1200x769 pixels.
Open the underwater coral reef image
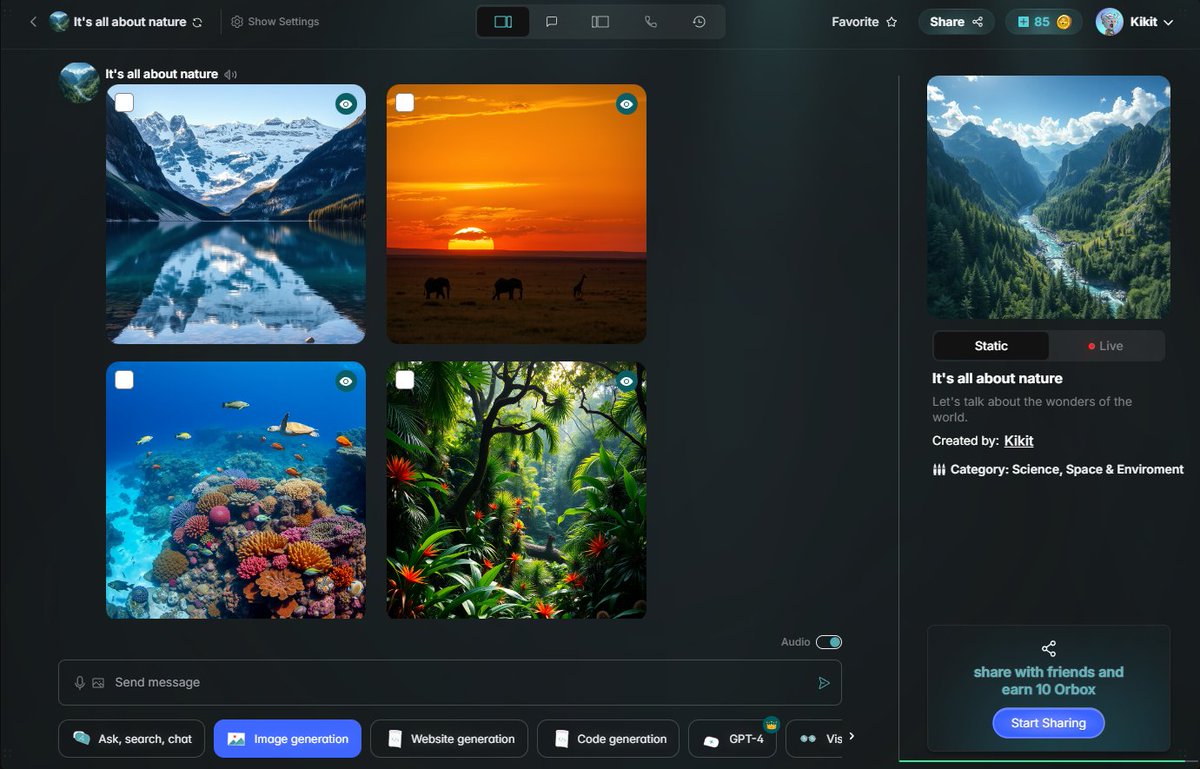point(236,490)
